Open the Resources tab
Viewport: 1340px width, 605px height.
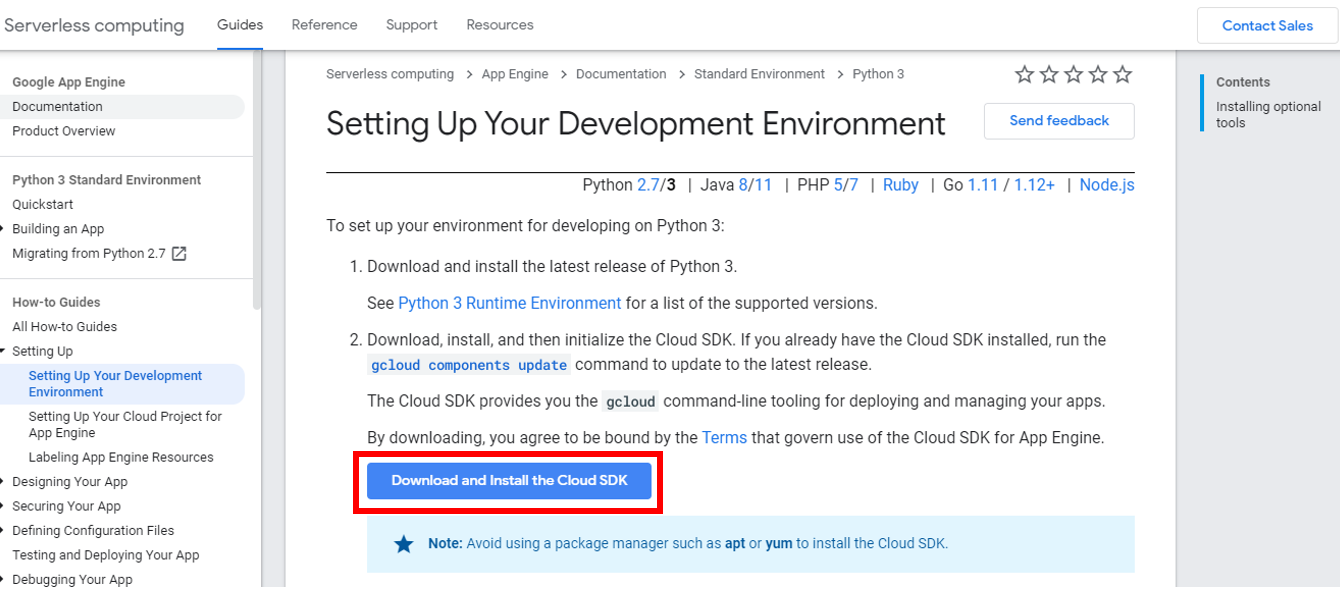click(x=500, y=25)
